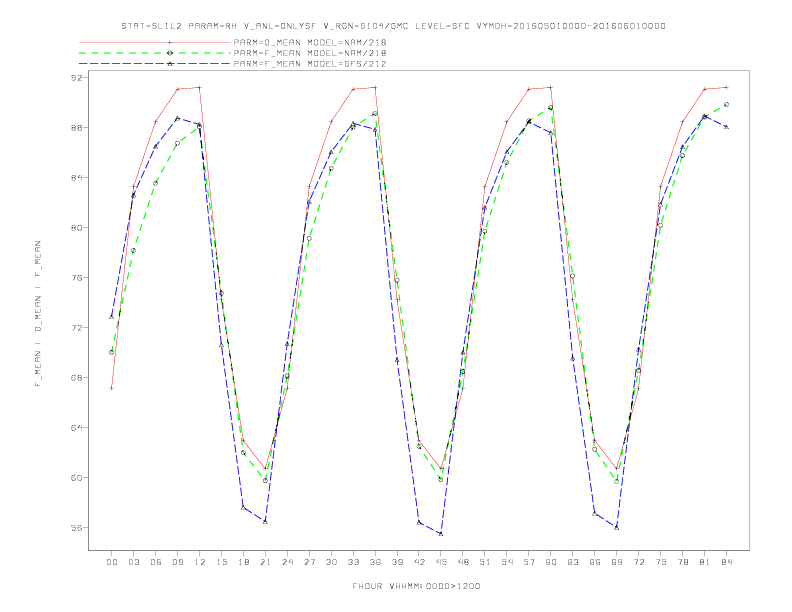Click the x-axis forecast hour label 45
The image size is (792, 612).
point(441,562)
